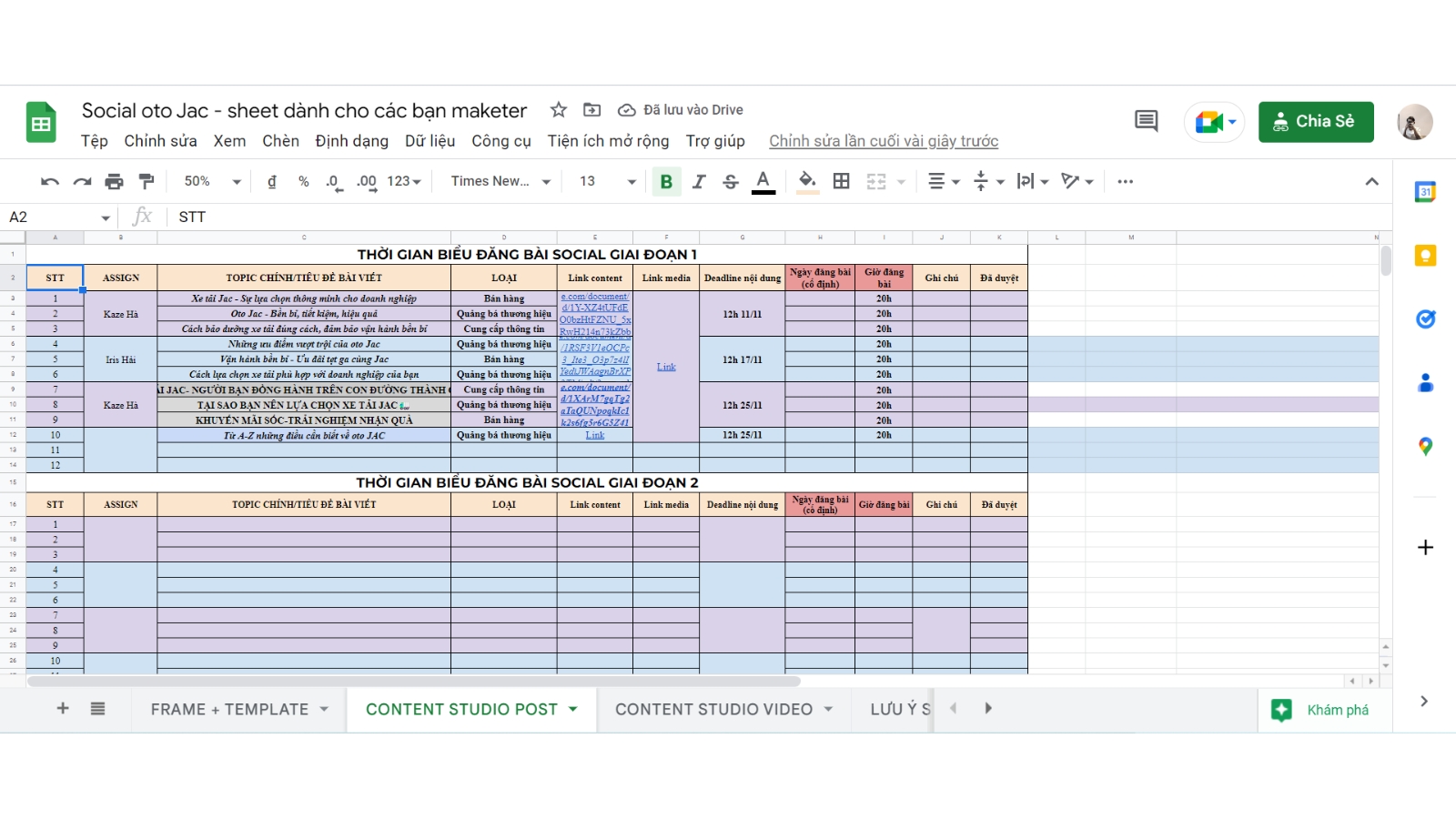Screen dimensions: 1456x819
Task: Open the vertical align dropdown
Action: click(x=988, y=182)
